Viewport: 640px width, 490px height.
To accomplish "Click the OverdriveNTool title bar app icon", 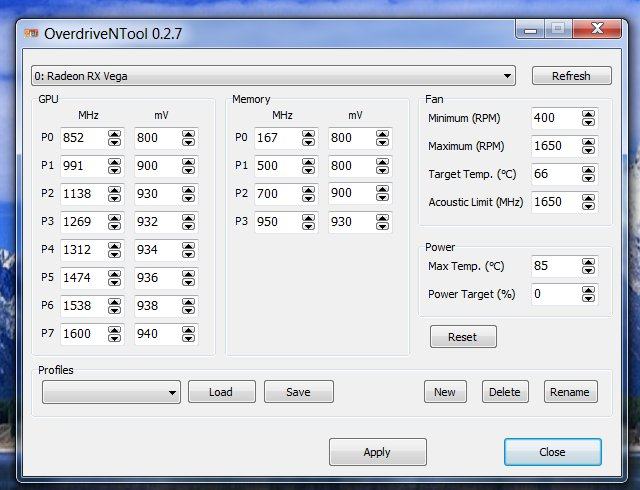I will click(31, 33).
